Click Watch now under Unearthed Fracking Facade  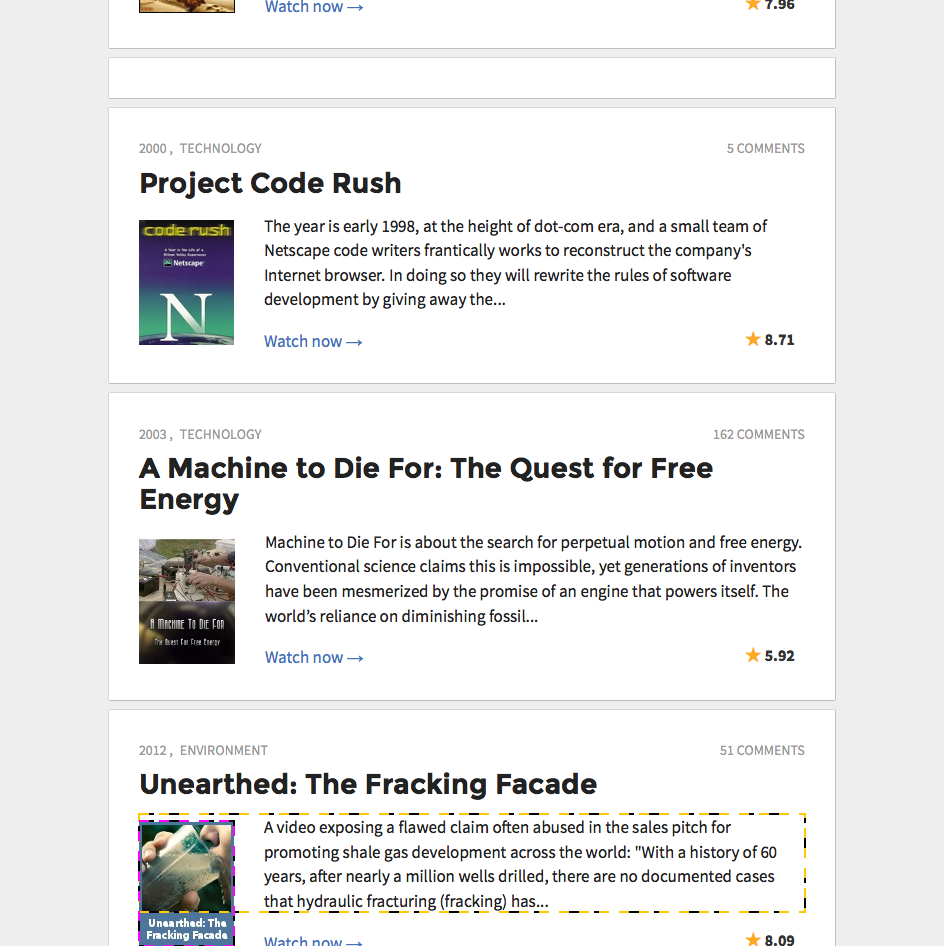[313, 940]
